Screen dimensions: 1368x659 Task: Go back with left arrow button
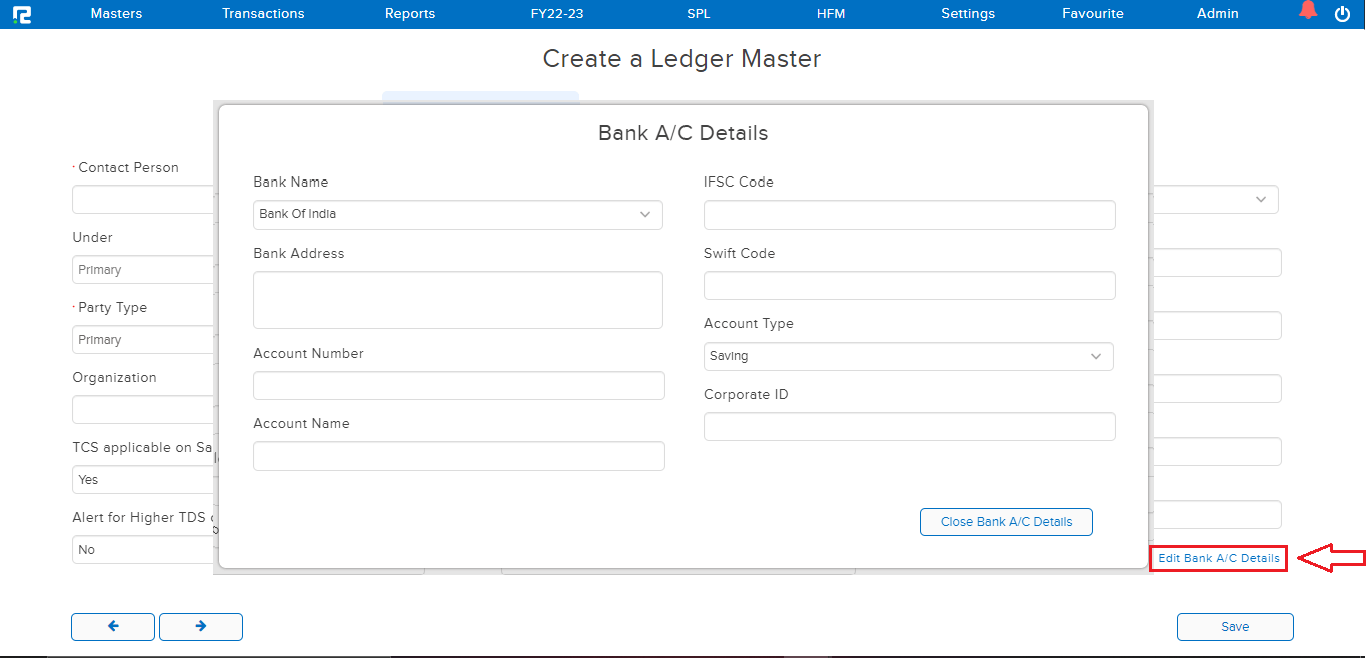(x=113, y=626)
